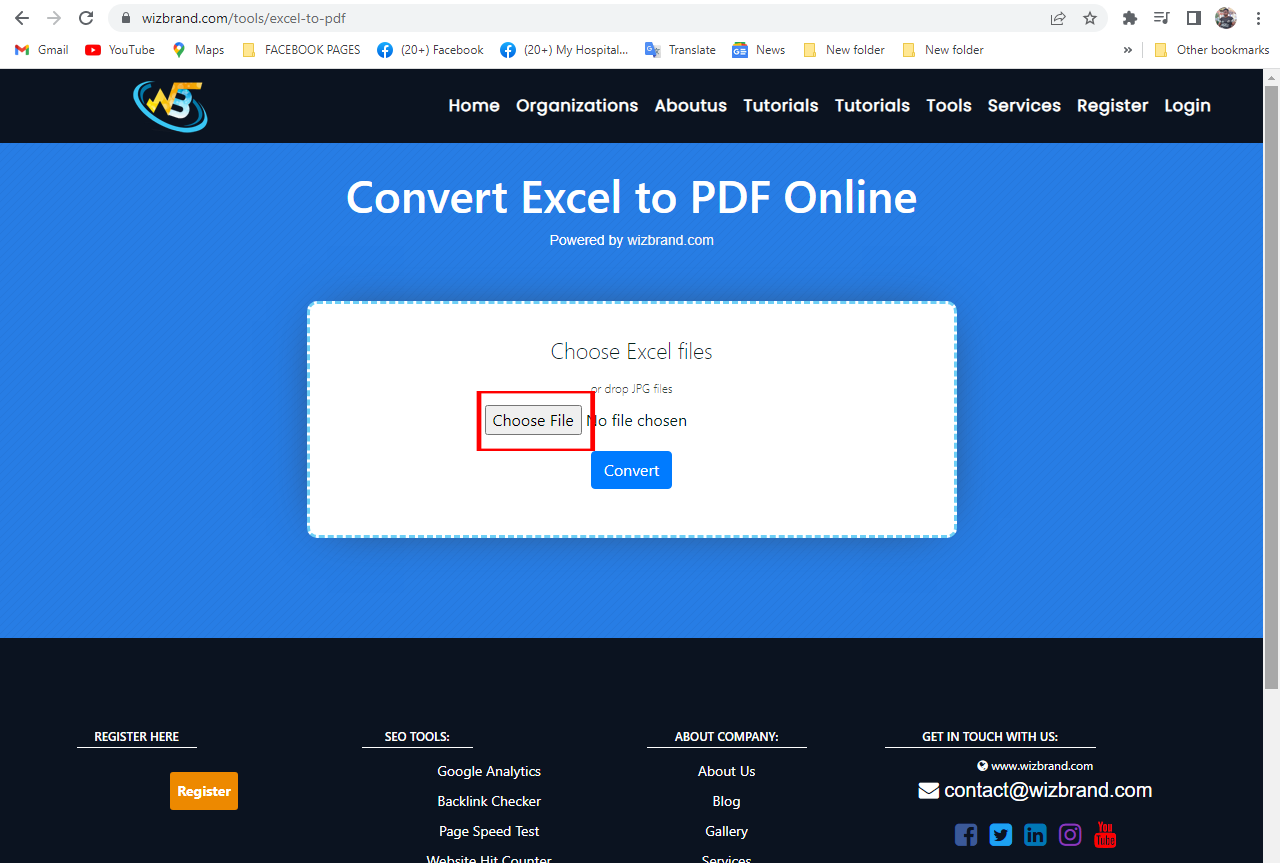
Task: Open the Page Speed Test link
Action: 489,831
